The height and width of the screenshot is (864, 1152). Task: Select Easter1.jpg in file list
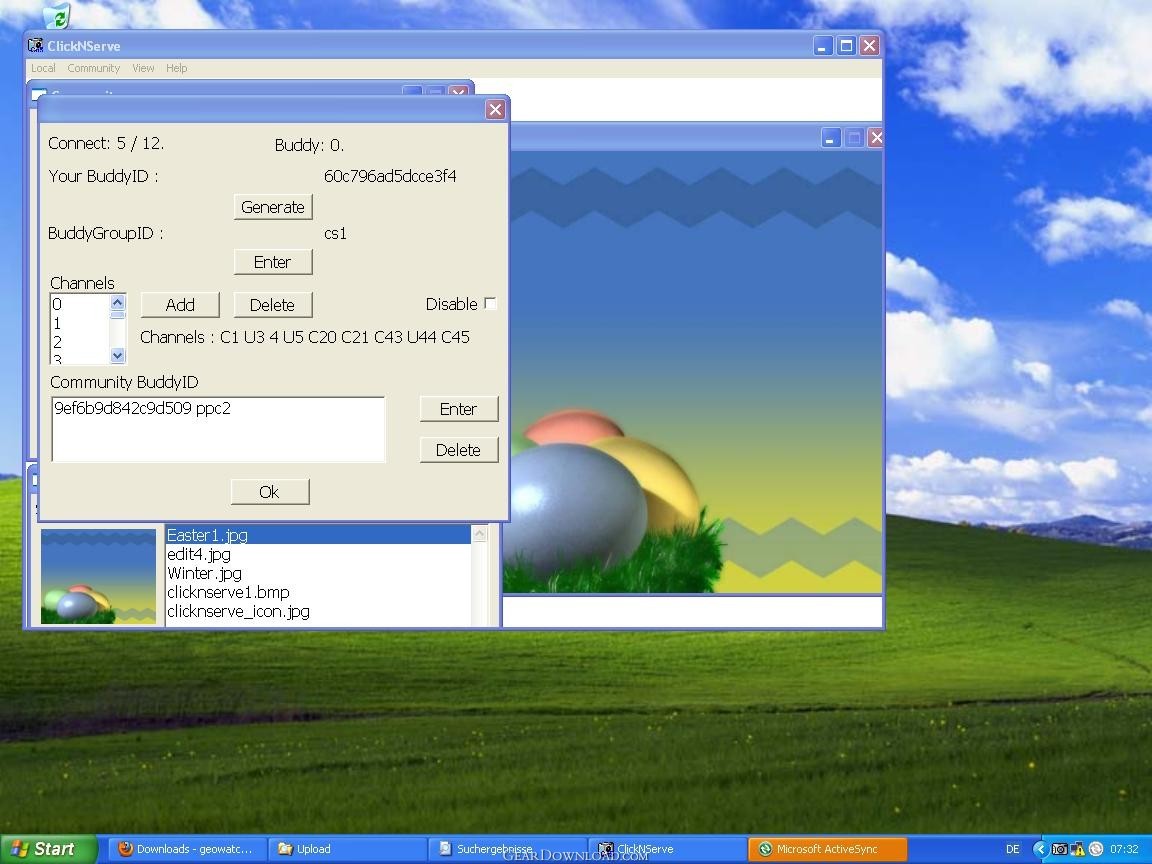pyautogui.click(x=318, y=535)
